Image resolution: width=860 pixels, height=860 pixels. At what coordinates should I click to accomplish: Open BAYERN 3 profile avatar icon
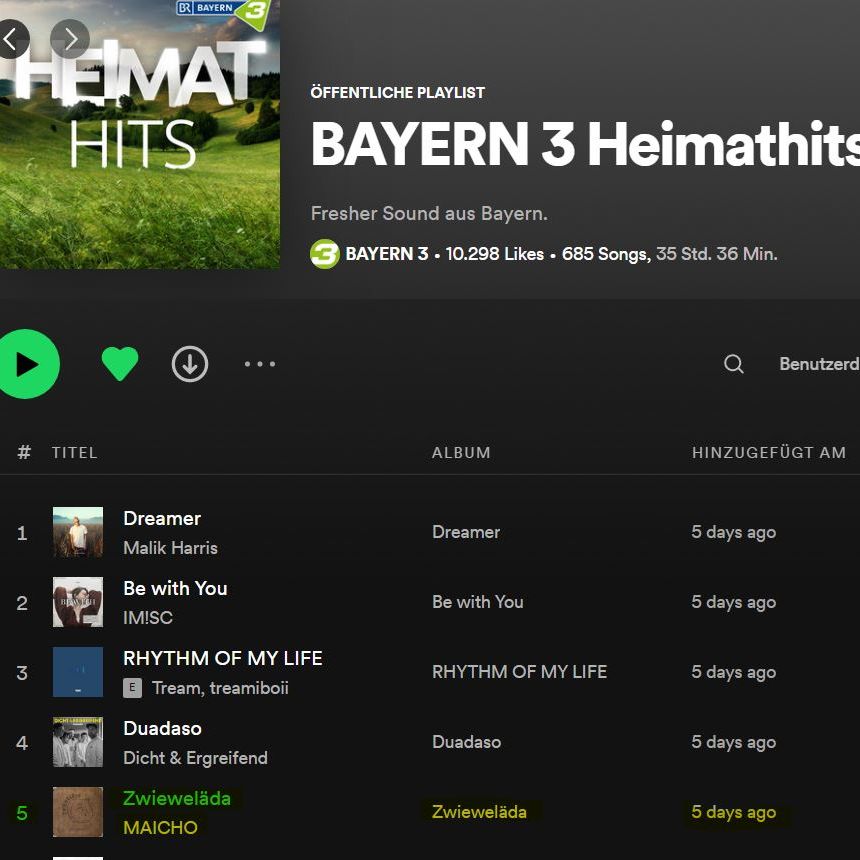click(x=325, y=254)
